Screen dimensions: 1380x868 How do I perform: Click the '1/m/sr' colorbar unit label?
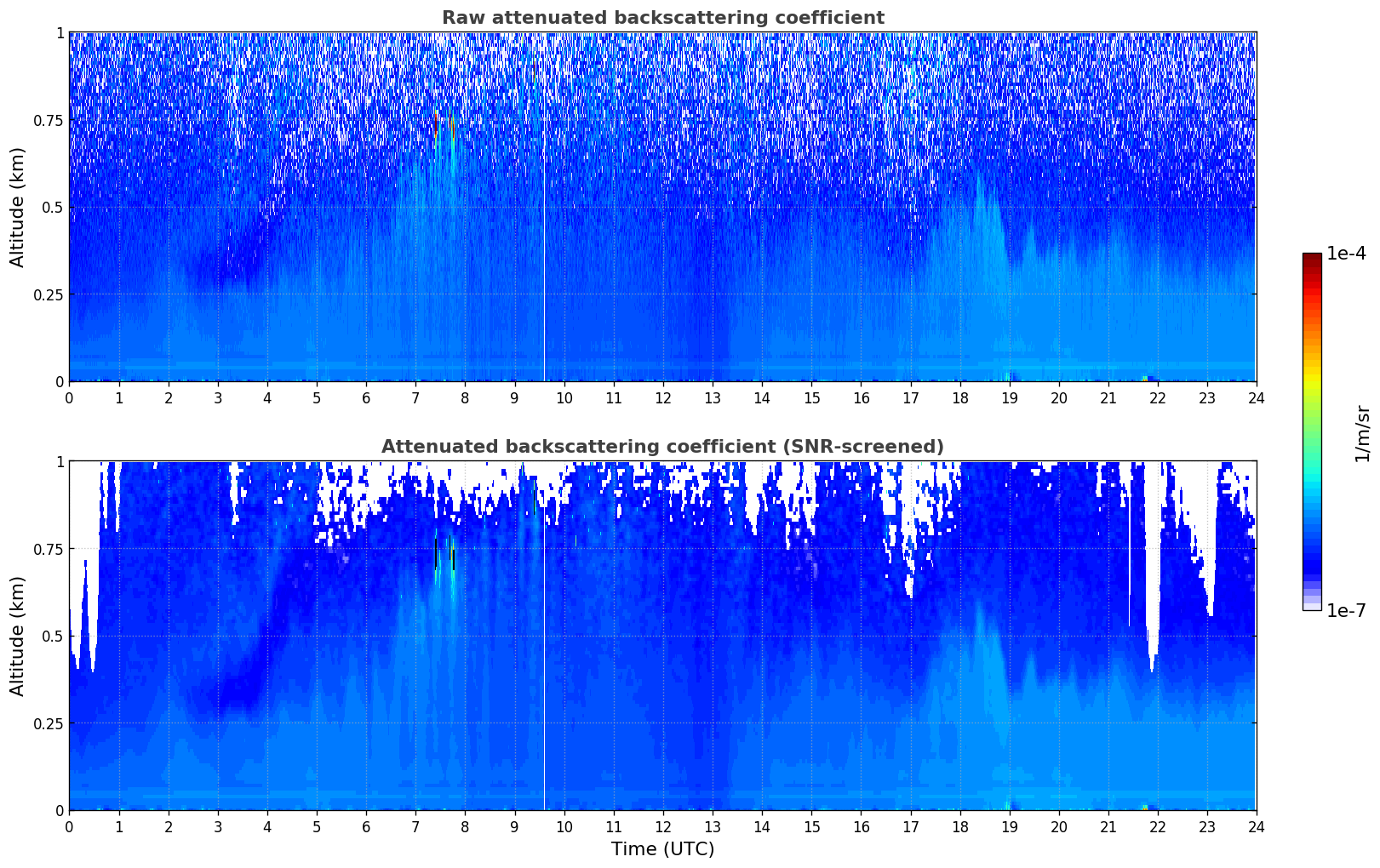[x=1362, y=432]
